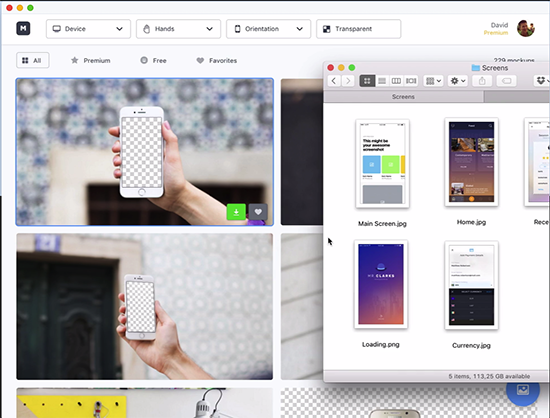The width and height of the screenshot is (550, 418).
Task: Go back in Finder window
Action: tap(334, 81)
